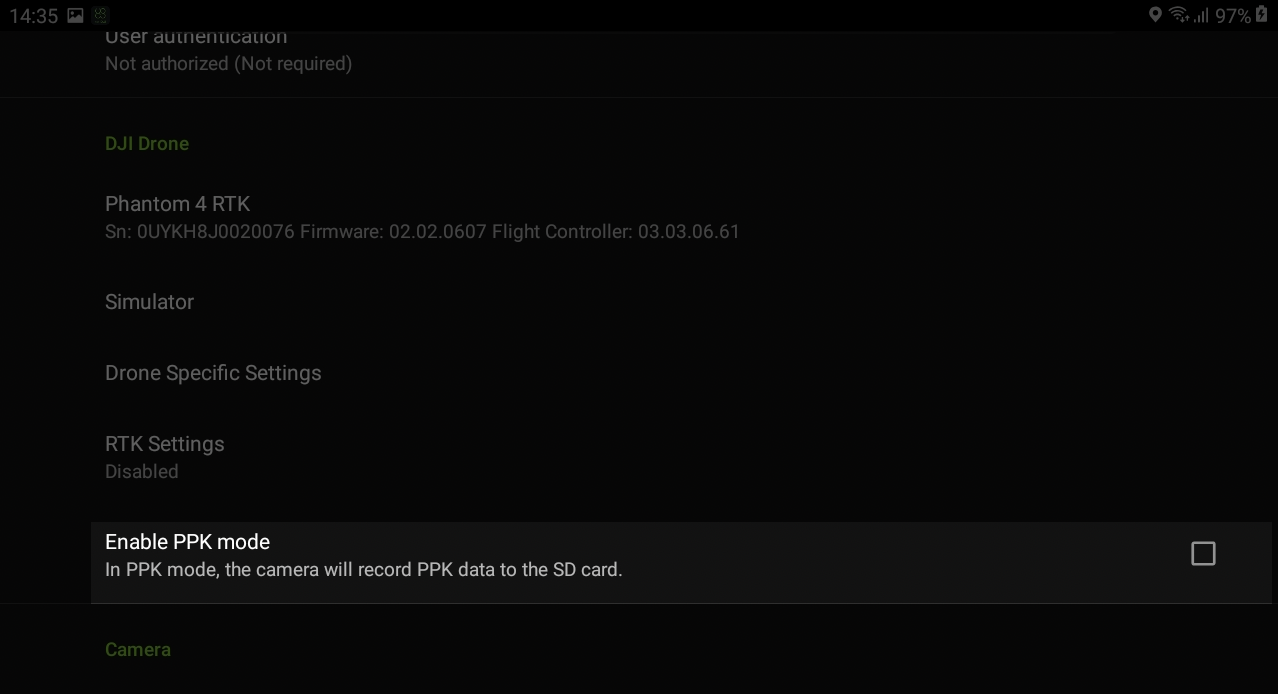Tap the 14:35 clock in status bar
This screenshot has width=1278, height=694.
pos(34,16)
